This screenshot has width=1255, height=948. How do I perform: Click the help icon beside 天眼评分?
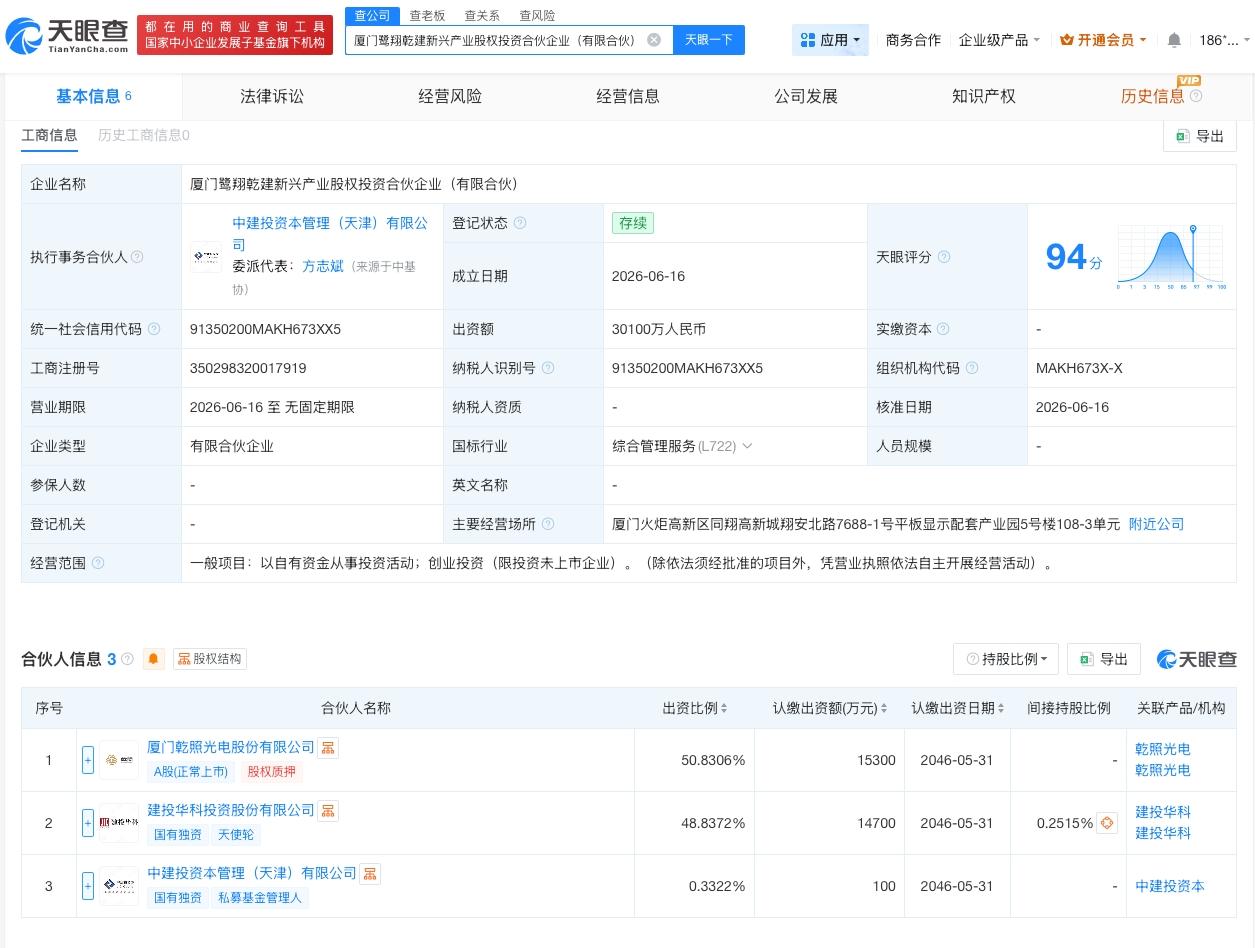(943, 257)
